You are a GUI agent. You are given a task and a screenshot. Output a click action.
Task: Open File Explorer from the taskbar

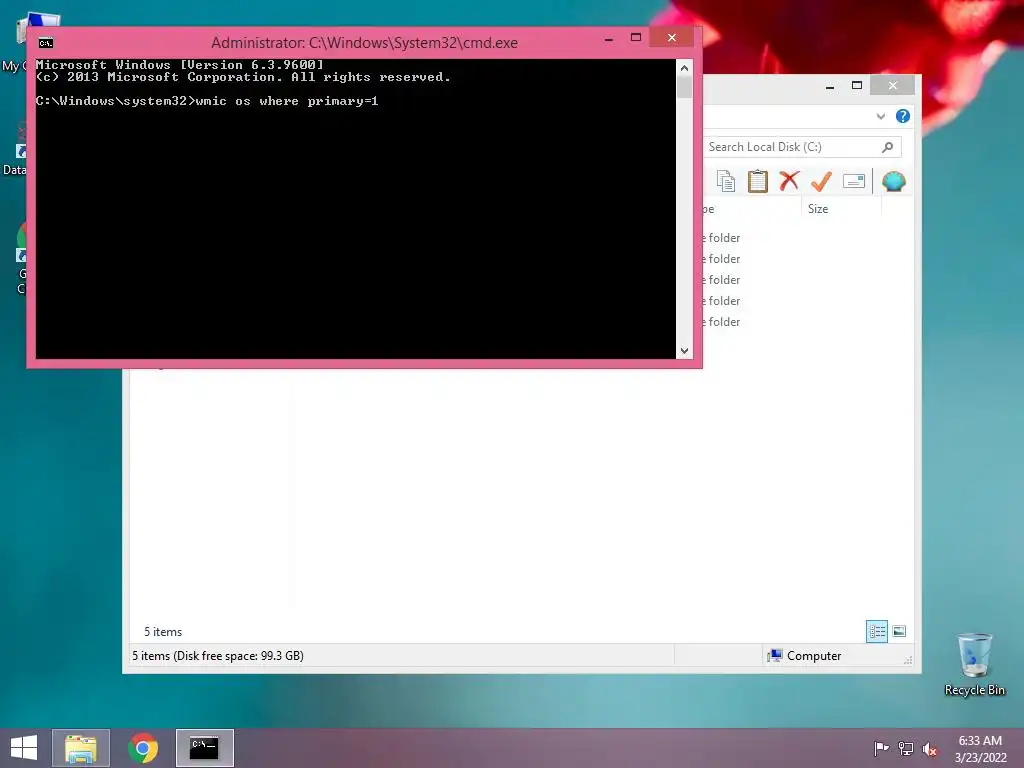[81, 748]
